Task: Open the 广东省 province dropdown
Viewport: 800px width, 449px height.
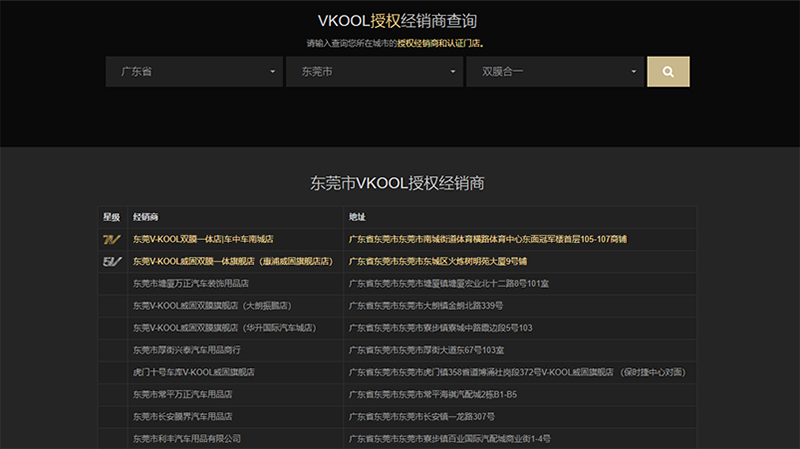Action: click(194, 71)
